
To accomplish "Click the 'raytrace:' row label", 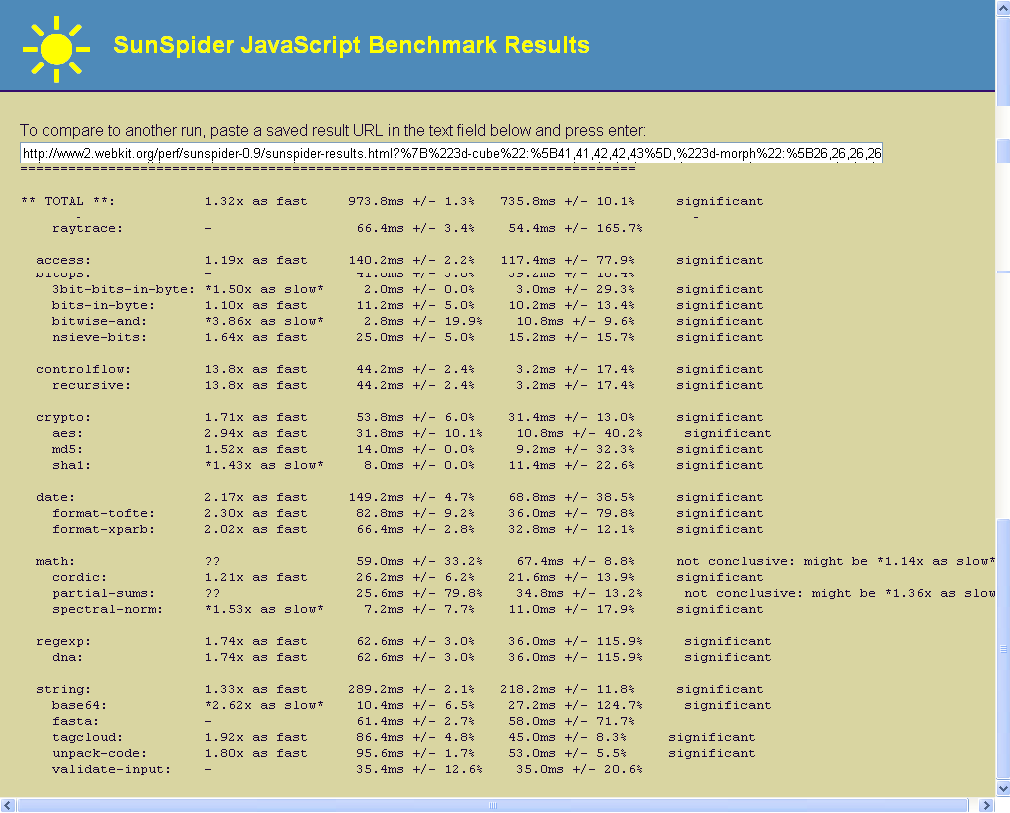I will click(87, 229).
